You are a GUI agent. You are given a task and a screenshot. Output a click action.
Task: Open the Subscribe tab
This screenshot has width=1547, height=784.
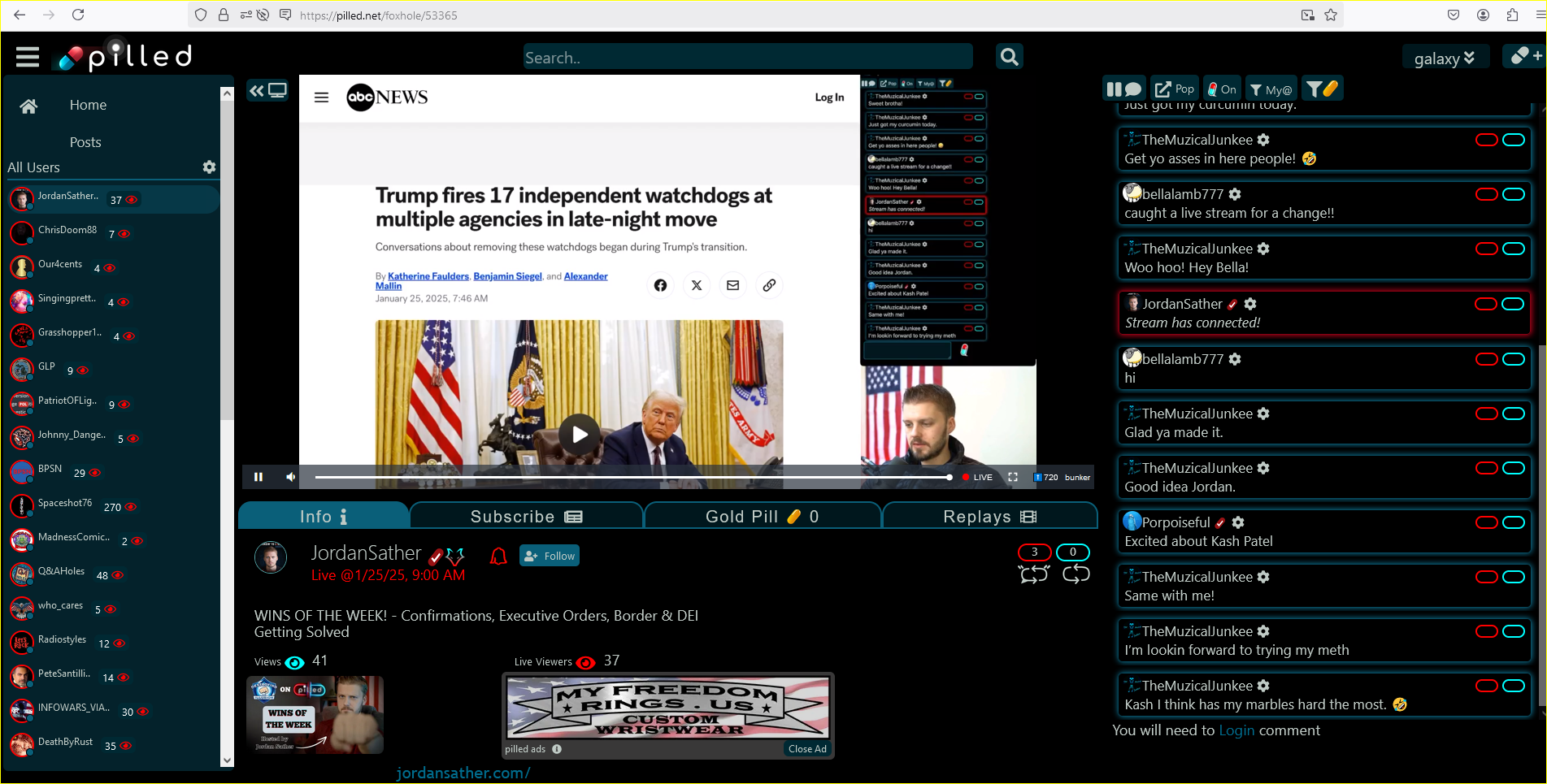526,516
